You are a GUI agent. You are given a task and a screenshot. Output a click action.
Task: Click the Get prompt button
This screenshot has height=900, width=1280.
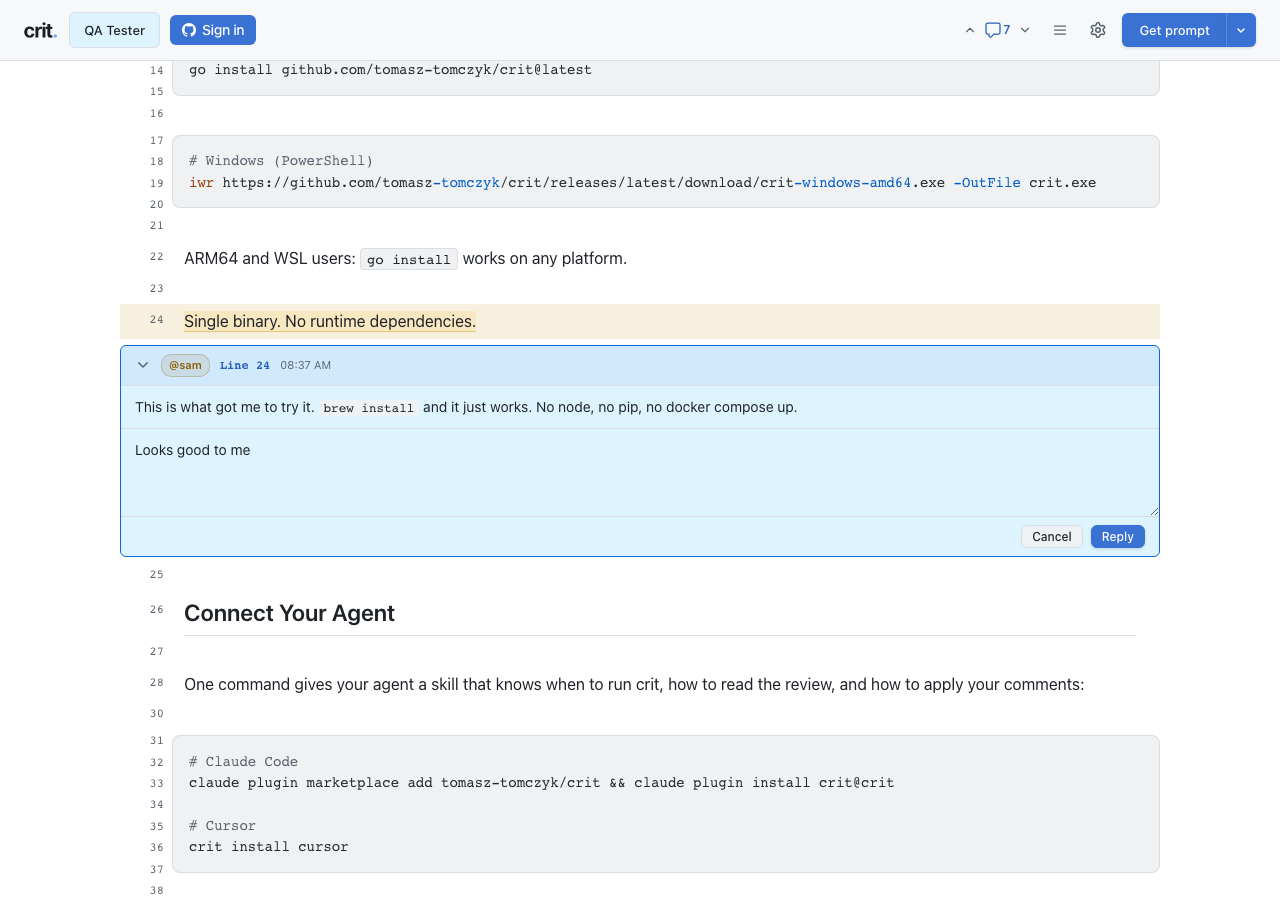tap(1175, 30)
